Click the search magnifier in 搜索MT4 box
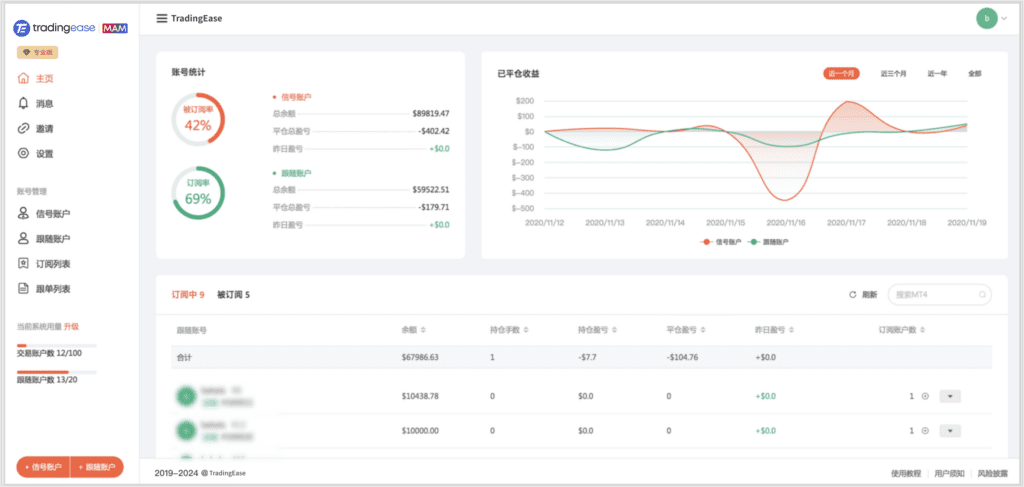Viewport: 1024px width, 487px height. [983, 295]
